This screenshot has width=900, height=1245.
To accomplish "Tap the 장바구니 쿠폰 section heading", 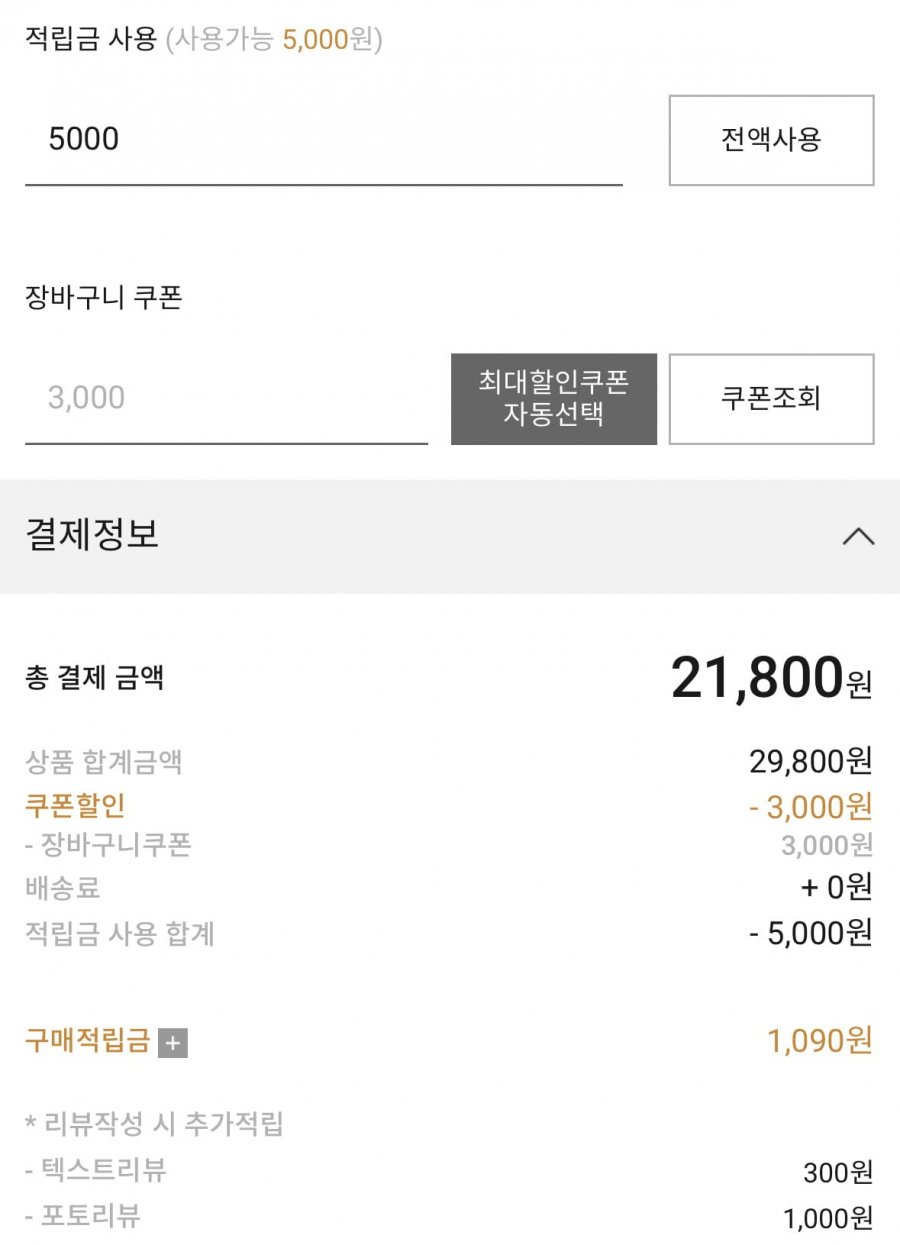I will coord(104,298).
